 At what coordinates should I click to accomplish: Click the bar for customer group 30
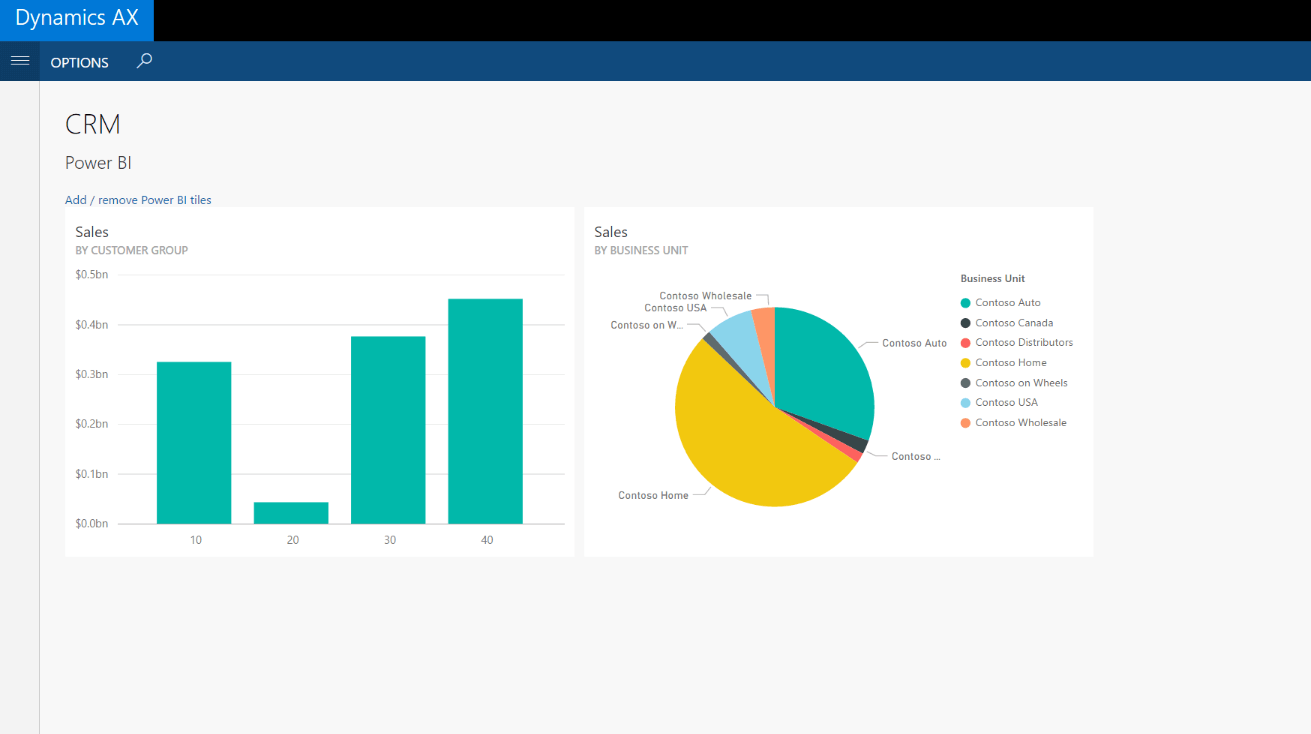(388, 430)
